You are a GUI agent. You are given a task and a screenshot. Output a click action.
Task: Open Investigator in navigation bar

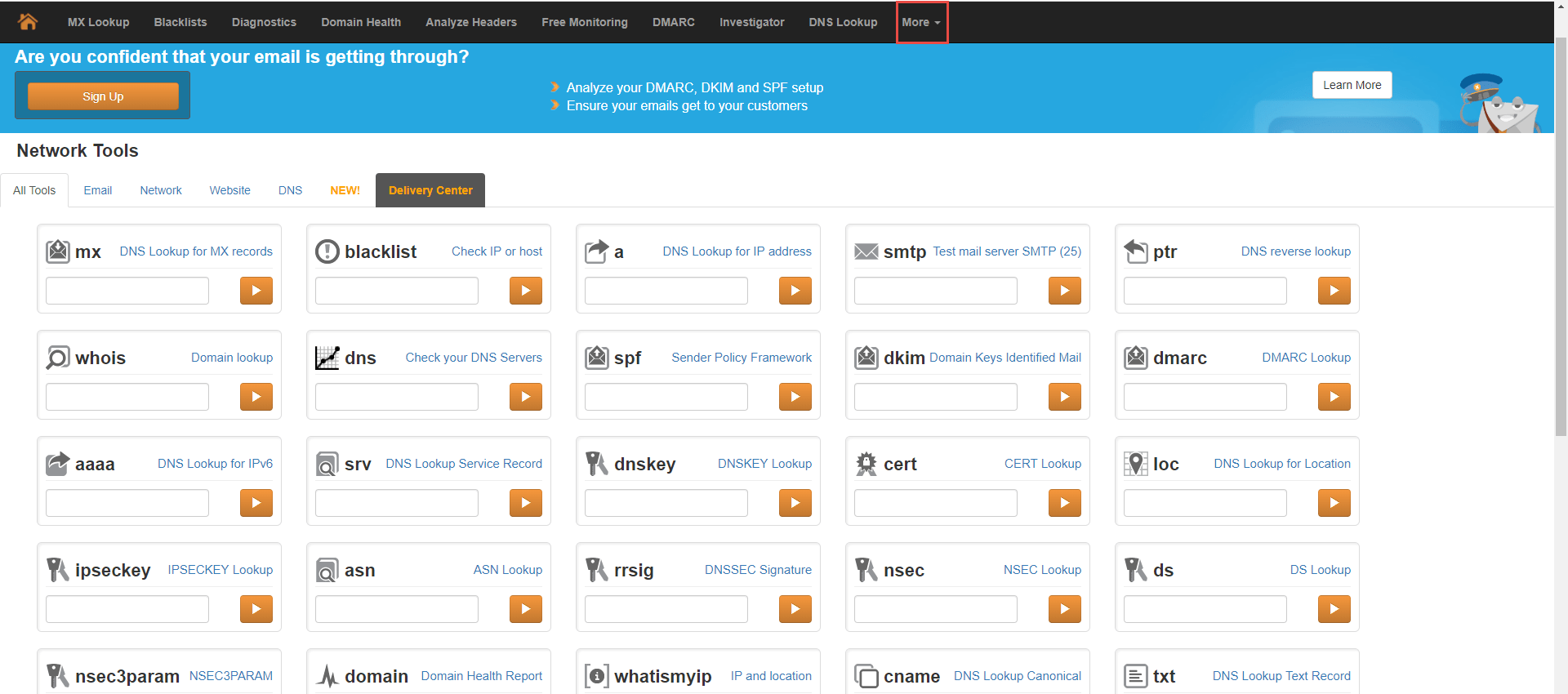click(752, 22)
